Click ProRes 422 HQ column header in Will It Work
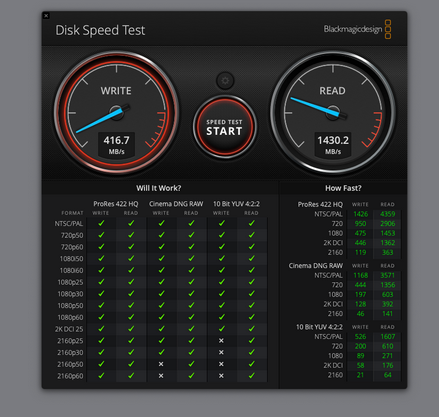The width and height of the screenshot is (439, 417). tap(116, 204)
